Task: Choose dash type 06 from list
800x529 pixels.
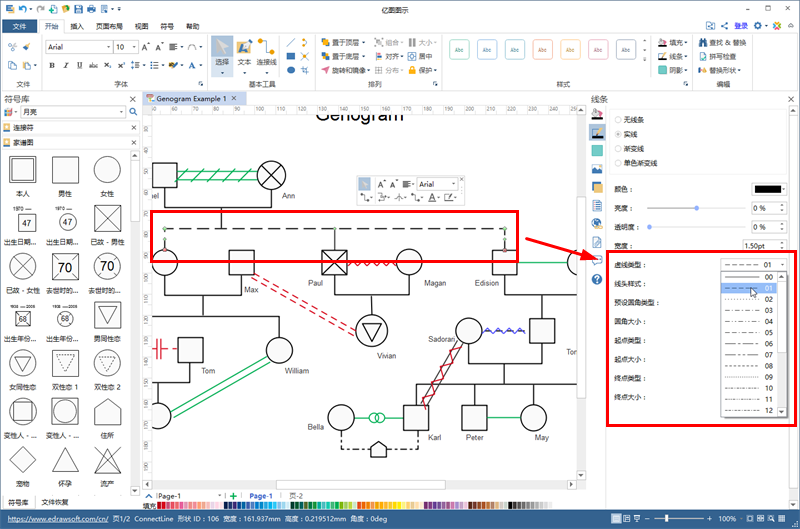Action: [748, 344]
